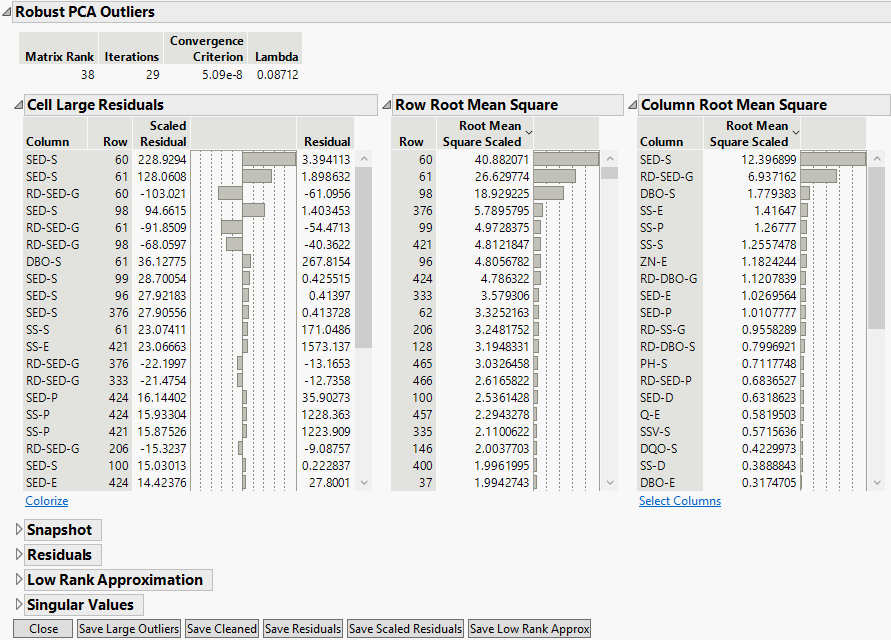
Task: Open Select Columns under Column Root Mean Square
Action: [679, 500]
